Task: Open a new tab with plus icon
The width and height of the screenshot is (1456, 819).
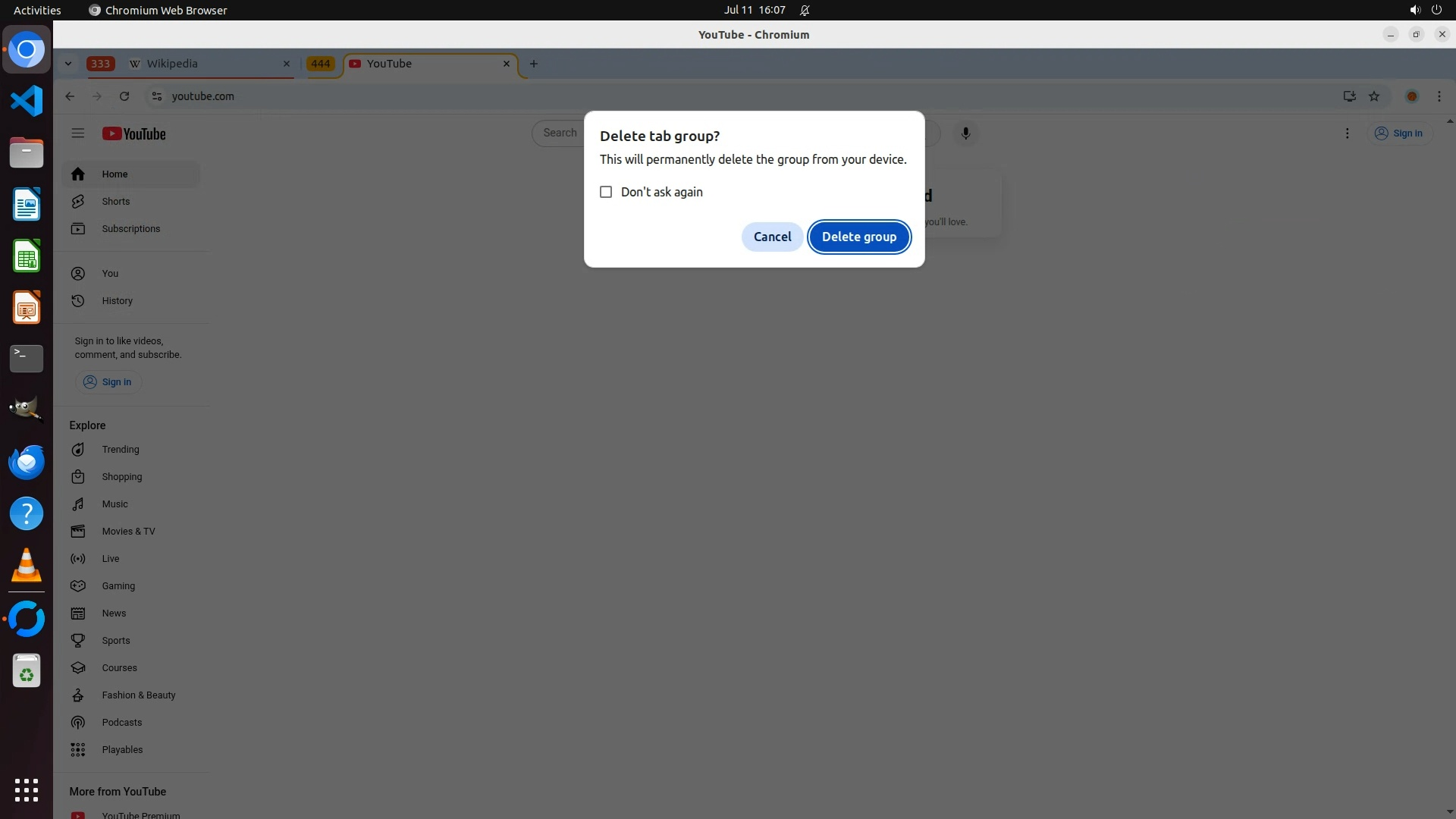Action: [x=534, y=64]
